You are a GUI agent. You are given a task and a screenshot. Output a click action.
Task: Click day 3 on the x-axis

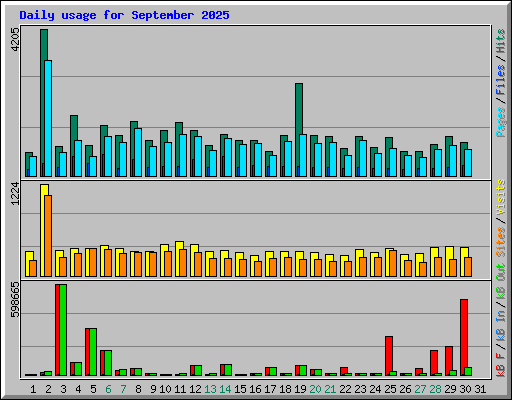[63, 389]
